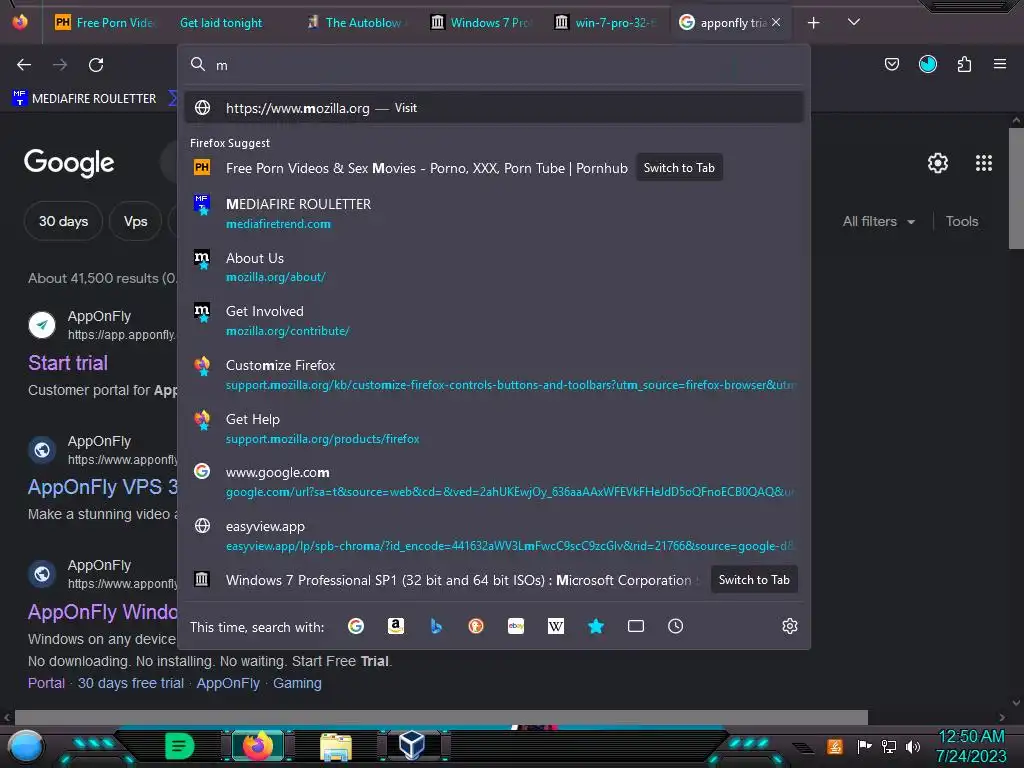Search this time with Google icon

click(x=356, y=626)
